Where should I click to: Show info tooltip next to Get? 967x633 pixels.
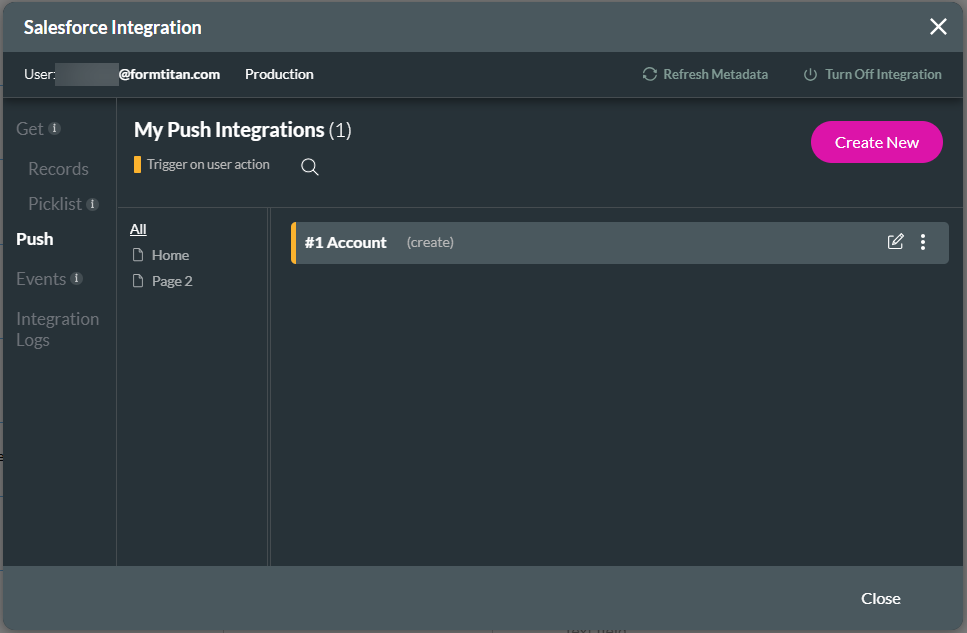pos(54,128)
